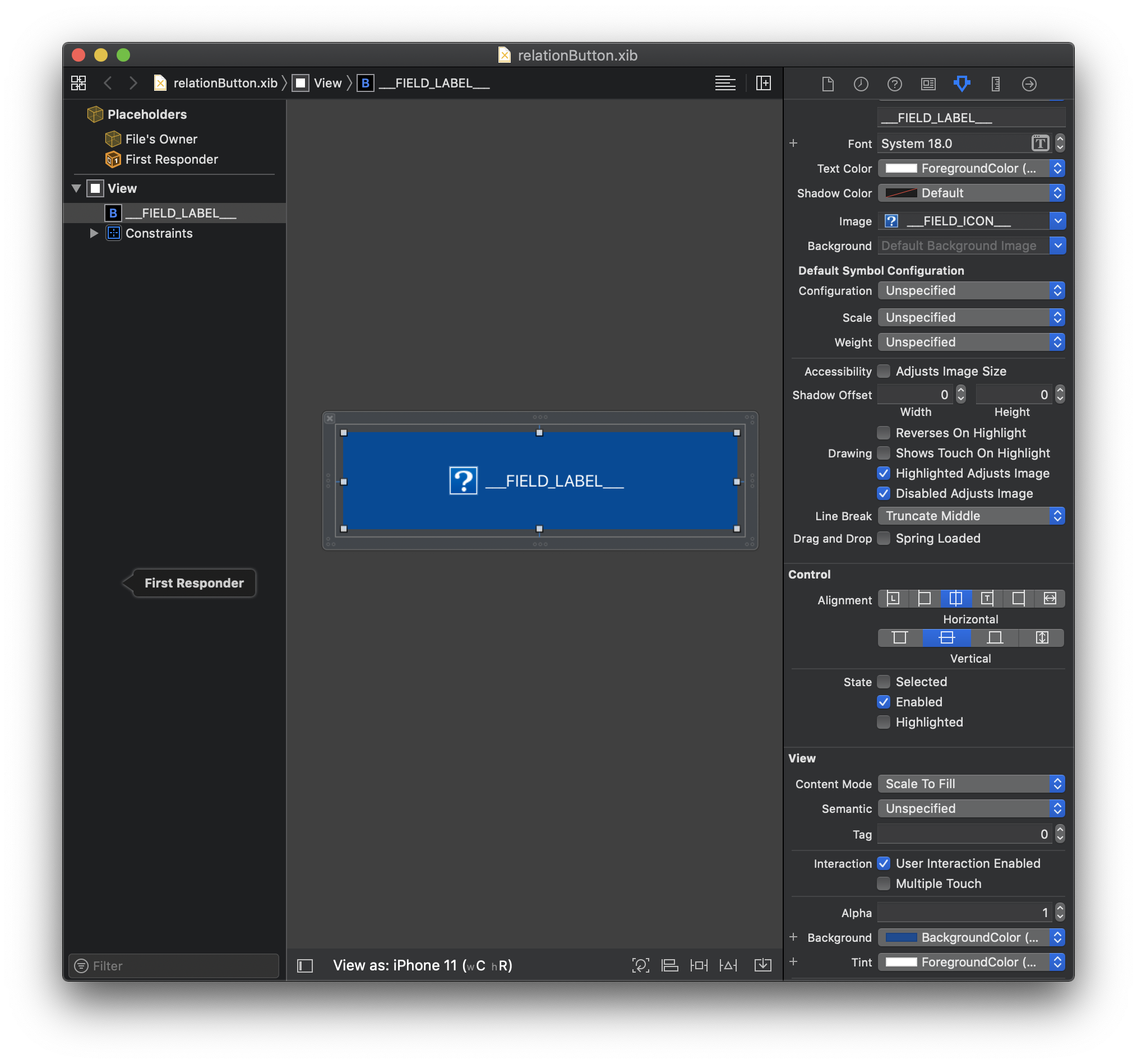1137x1064 pixels.
Task: Enable Shows Touch On Highlight
Action: tap(884, 453)
